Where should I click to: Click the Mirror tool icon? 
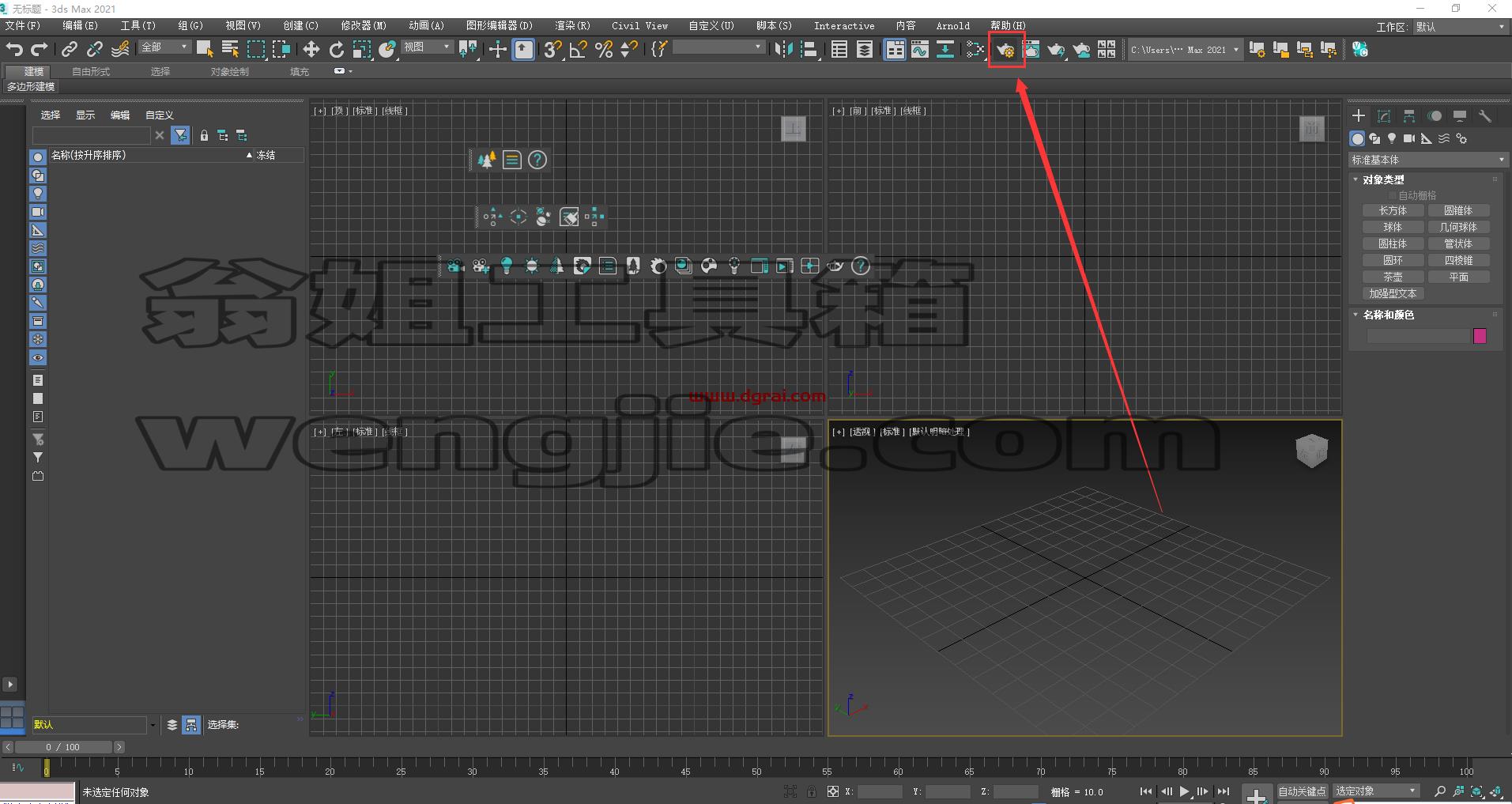(x=783, y=50)
